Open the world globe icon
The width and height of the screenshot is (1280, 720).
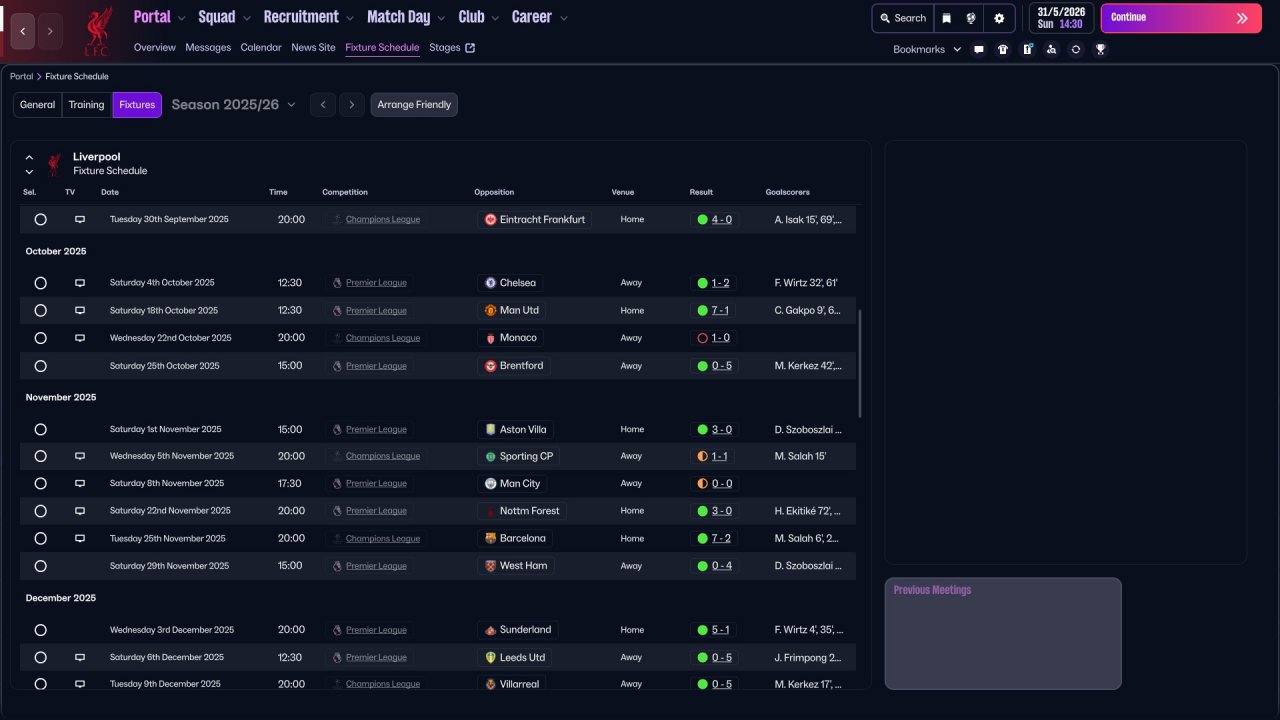pos(971,18)
